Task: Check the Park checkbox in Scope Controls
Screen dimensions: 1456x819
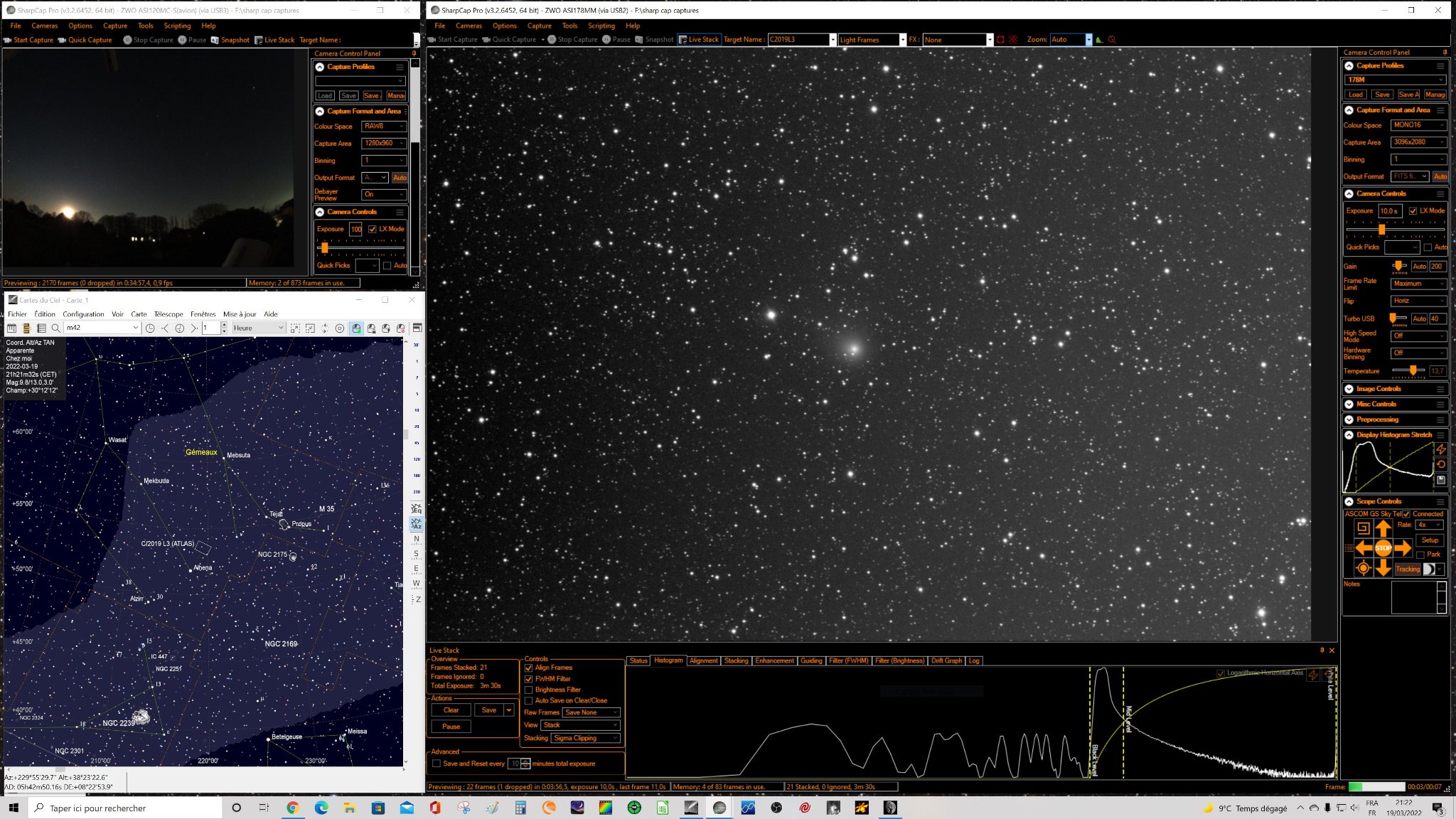Action: (1420, 555)
